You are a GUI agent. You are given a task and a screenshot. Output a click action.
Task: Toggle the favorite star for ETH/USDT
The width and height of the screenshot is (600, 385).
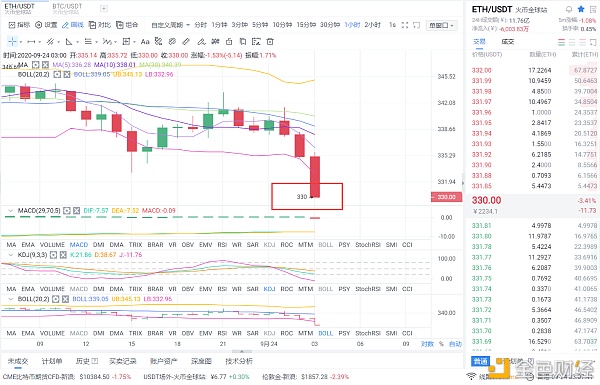tap(581, 9)
